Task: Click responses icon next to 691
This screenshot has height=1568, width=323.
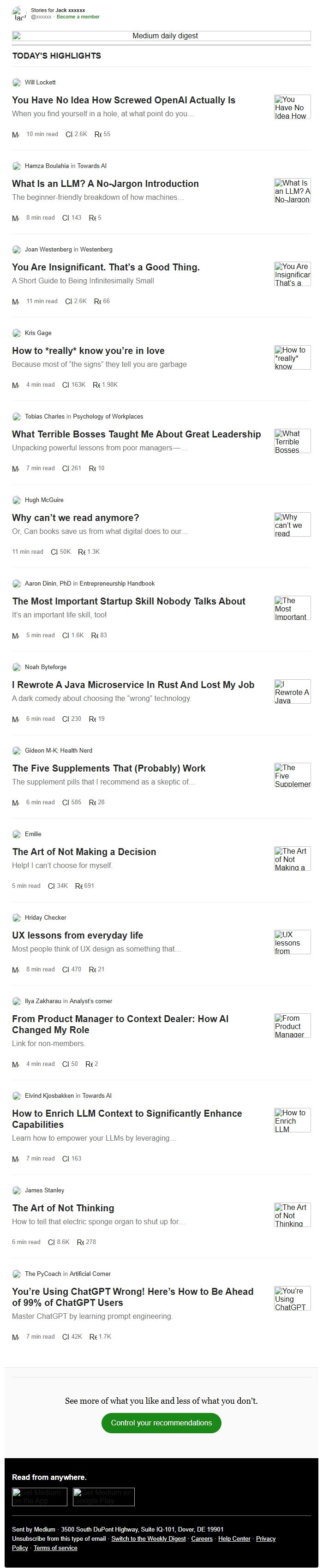Action: point(78,886)
